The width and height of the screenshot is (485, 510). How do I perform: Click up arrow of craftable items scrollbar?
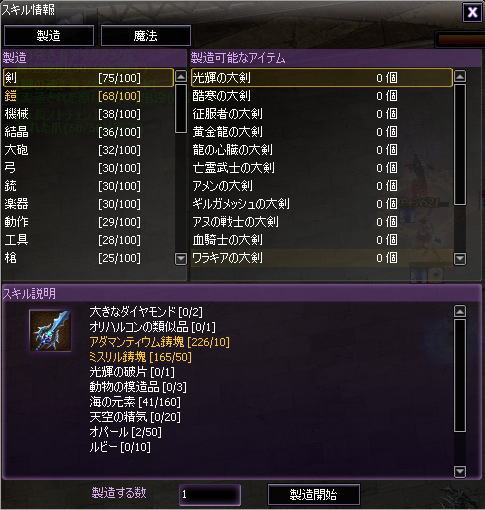coord(460,77)
